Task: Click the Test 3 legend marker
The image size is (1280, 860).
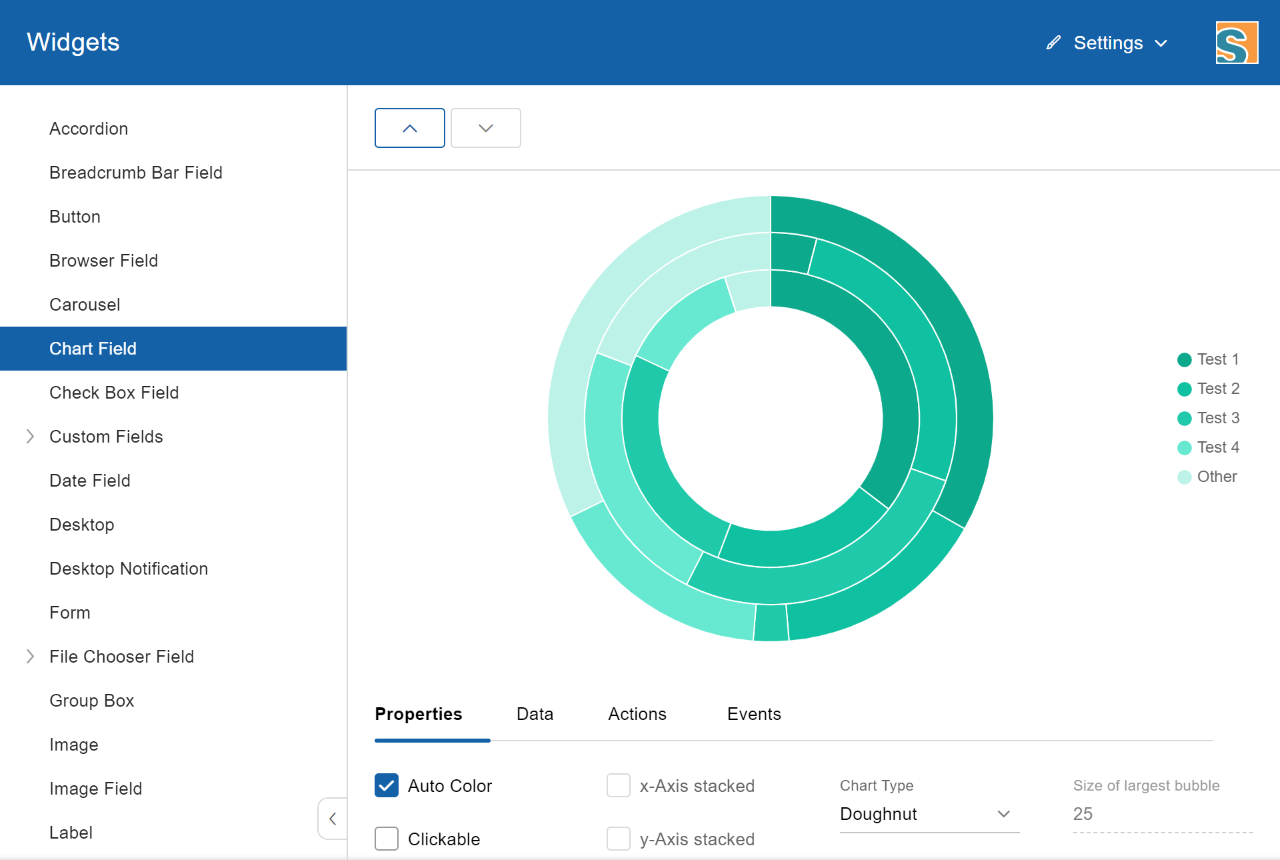Action: (x=1185, y=418)
